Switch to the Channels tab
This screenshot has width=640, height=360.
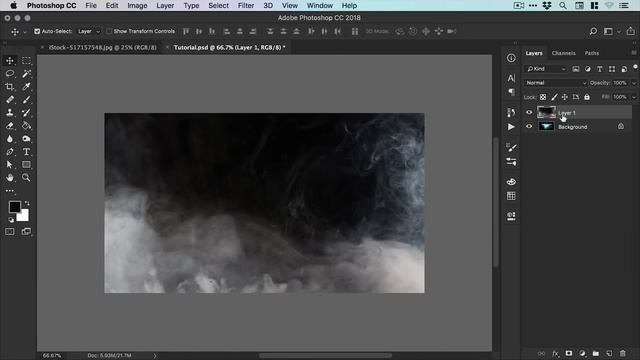point(563,53)
